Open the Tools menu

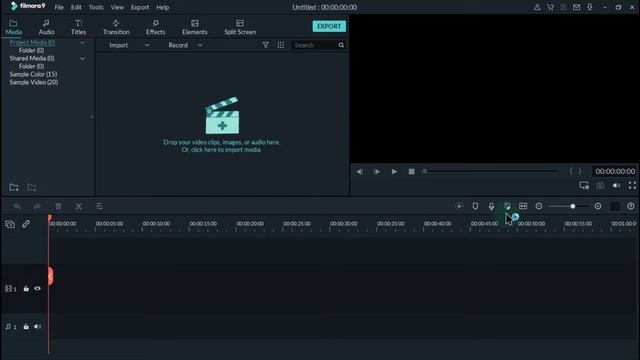coord(96,7)
